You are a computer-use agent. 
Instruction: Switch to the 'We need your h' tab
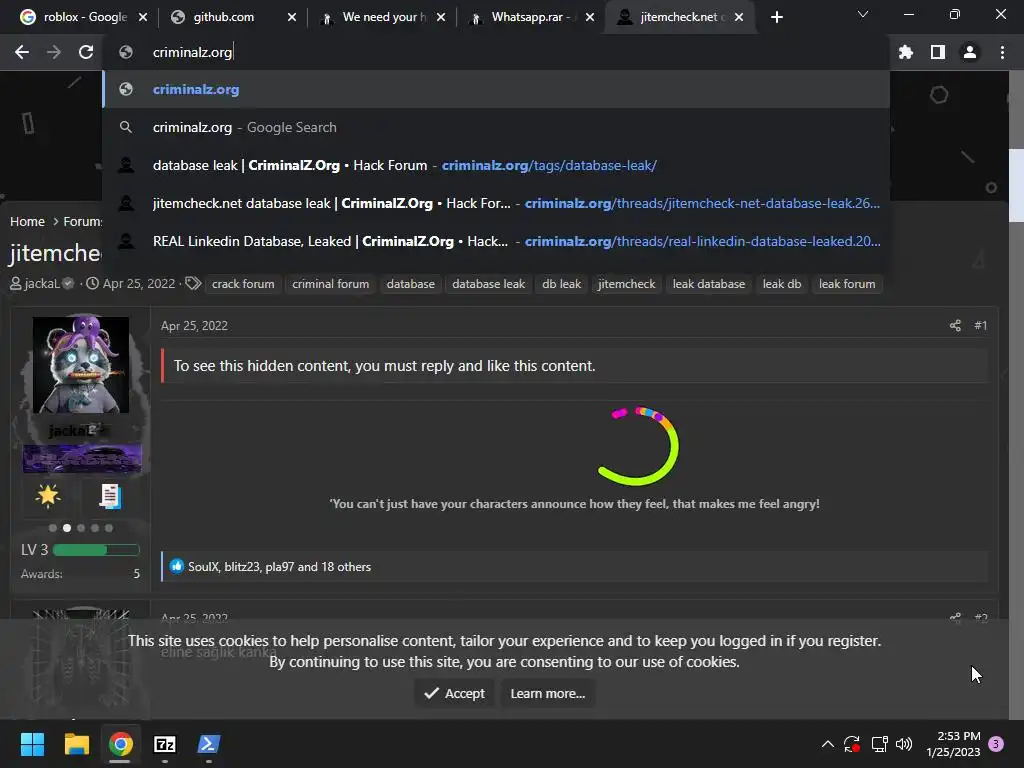[x=384, y=17]
